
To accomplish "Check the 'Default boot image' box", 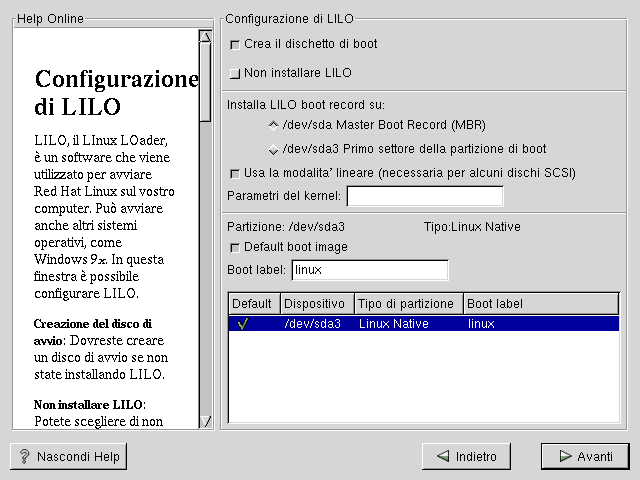I will coord(235,247).
